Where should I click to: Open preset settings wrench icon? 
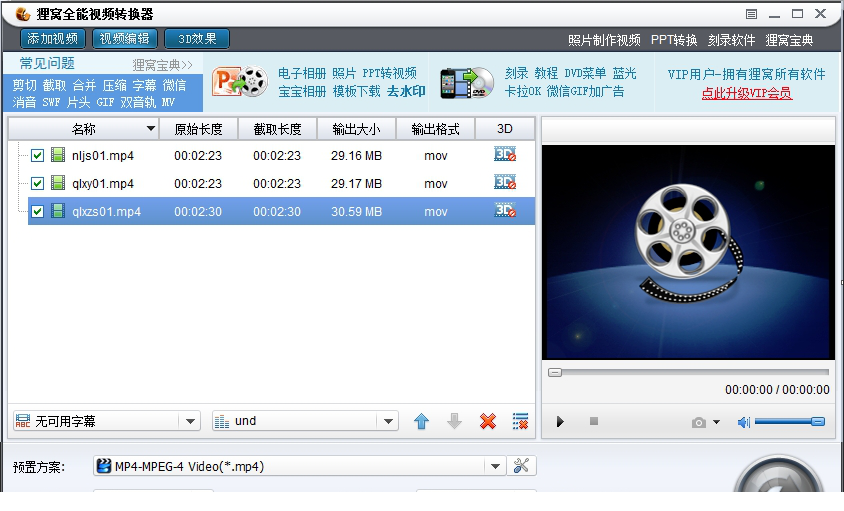(522, 466)
